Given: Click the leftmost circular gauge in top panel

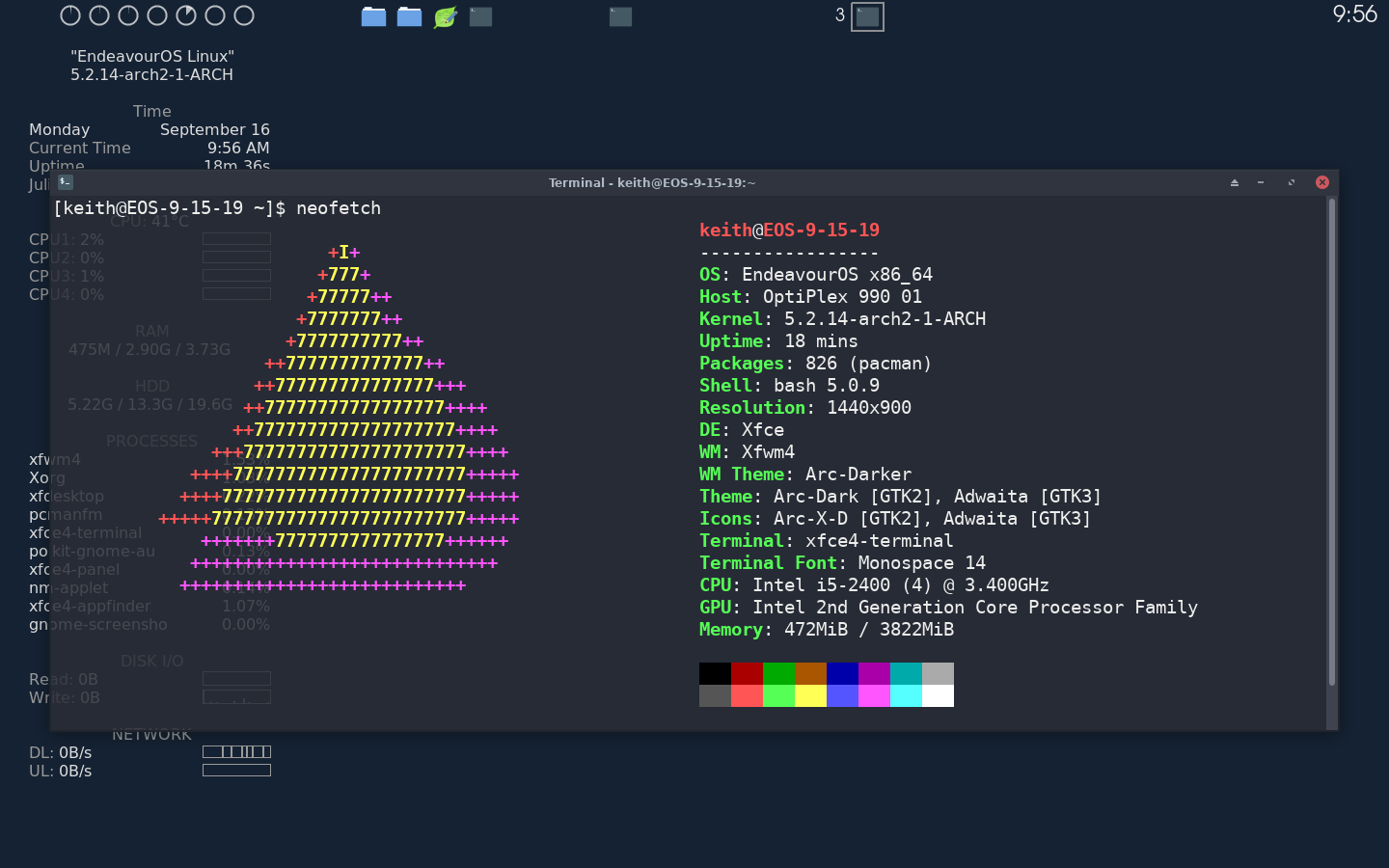Looking at the screenshot, I should [70, 15].
